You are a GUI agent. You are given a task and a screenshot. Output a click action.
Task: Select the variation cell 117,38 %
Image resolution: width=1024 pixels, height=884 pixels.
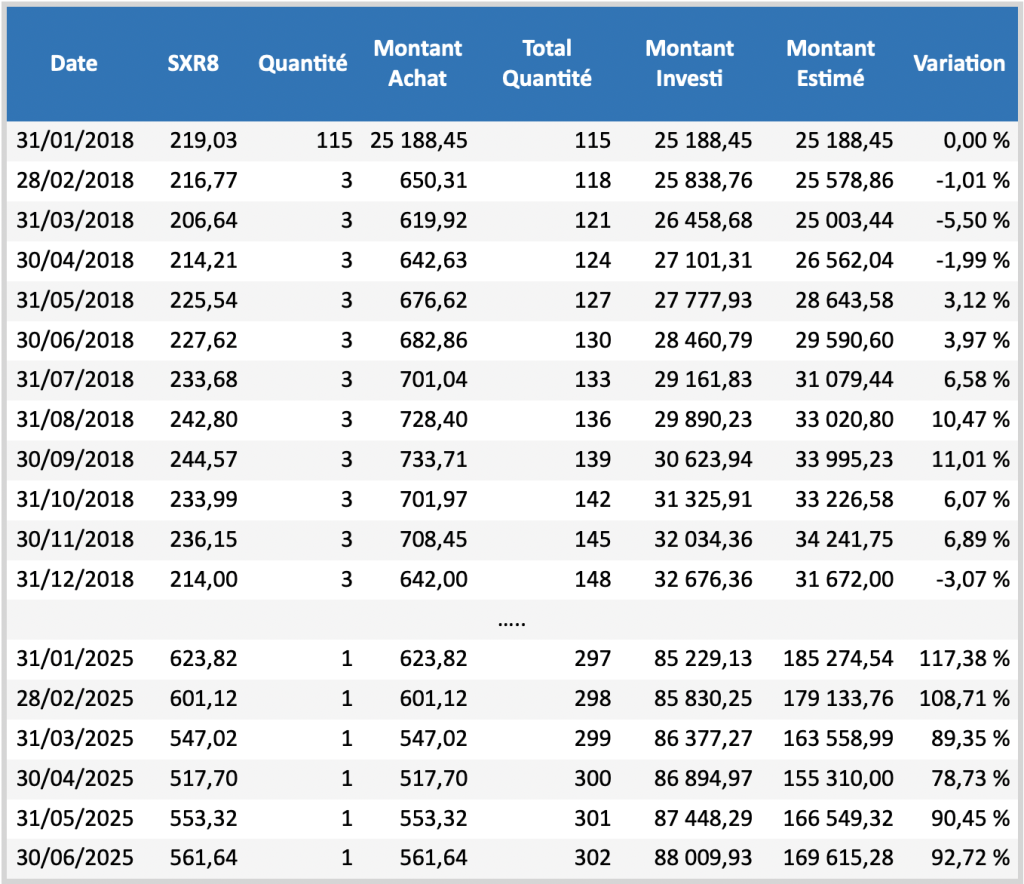963,659
